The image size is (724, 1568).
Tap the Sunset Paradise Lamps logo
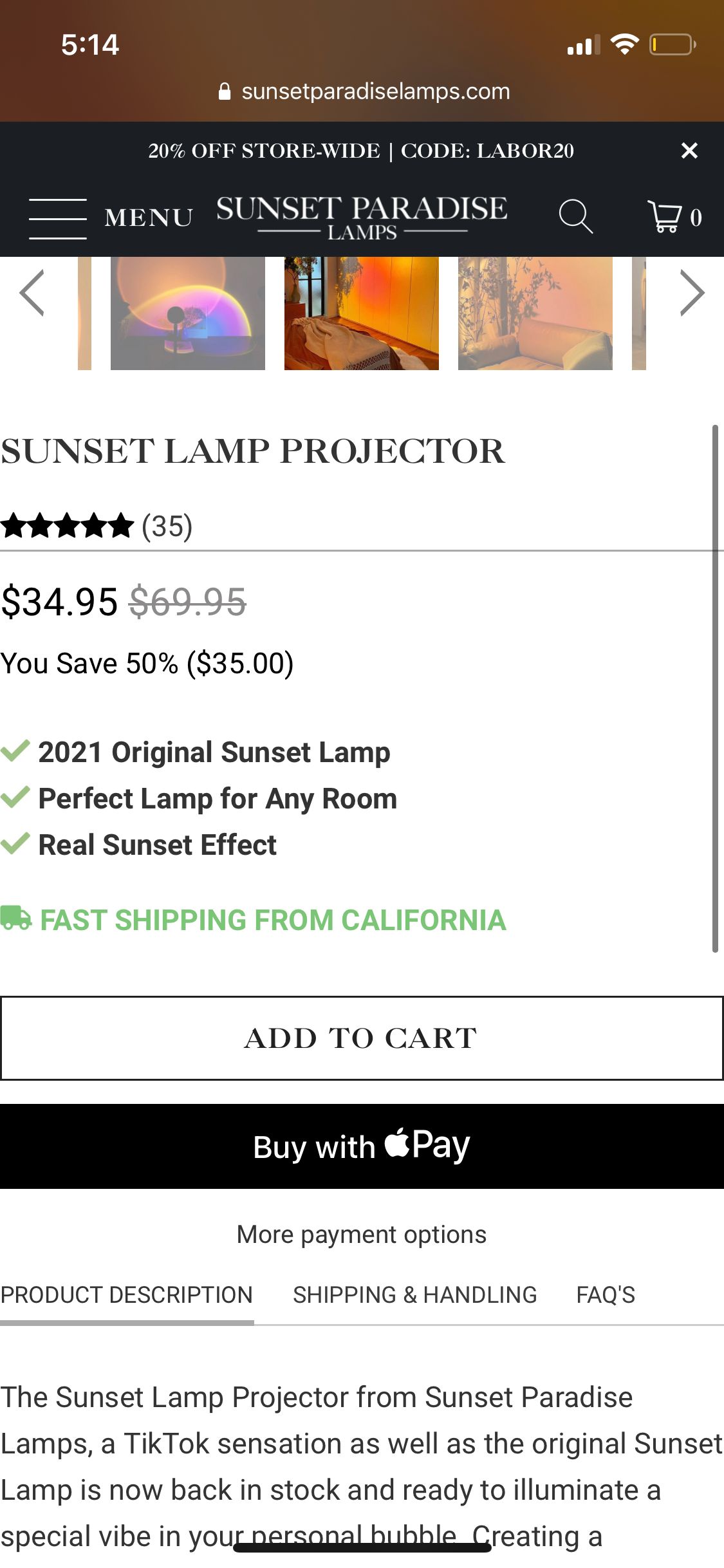pyautogui.click(x=362, y=218)
